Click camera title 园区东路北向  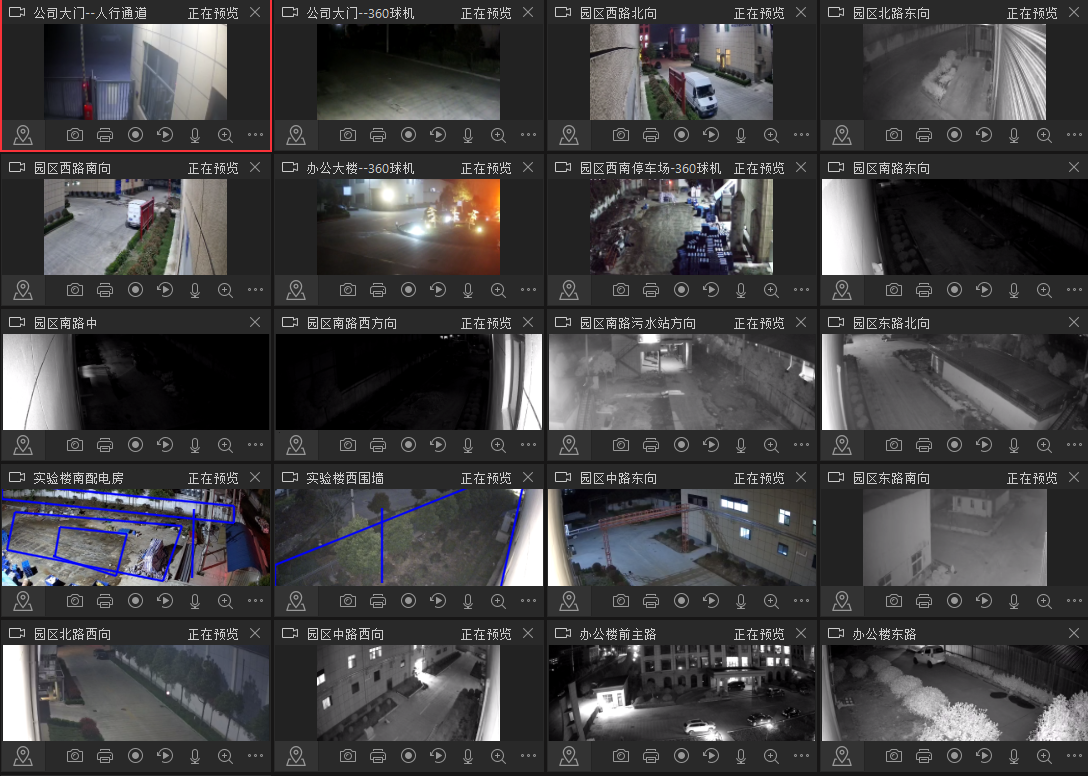[x=891, y=323]
